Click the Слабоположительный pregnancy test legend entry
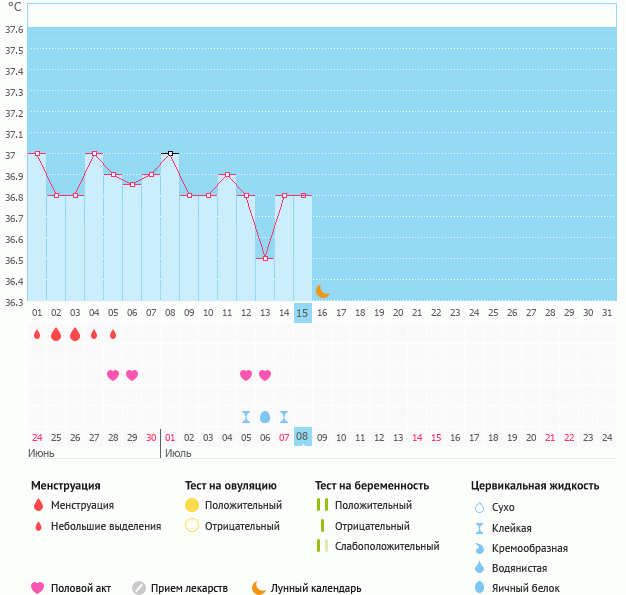Image resolution: width=626 pixels, height=595 pixels. point(387,546)
